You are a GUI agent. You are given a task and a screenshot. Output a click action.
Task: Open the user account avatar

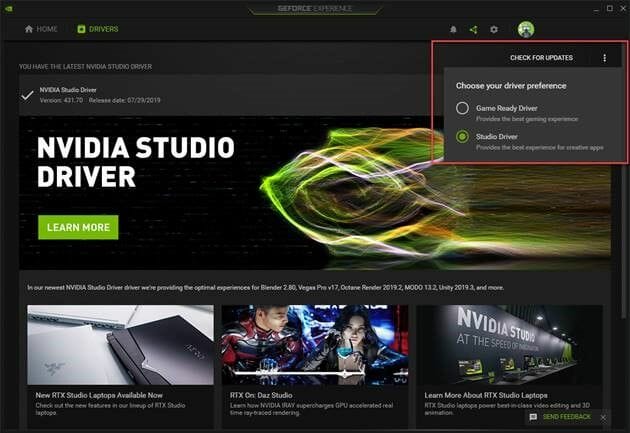point(526,29)
